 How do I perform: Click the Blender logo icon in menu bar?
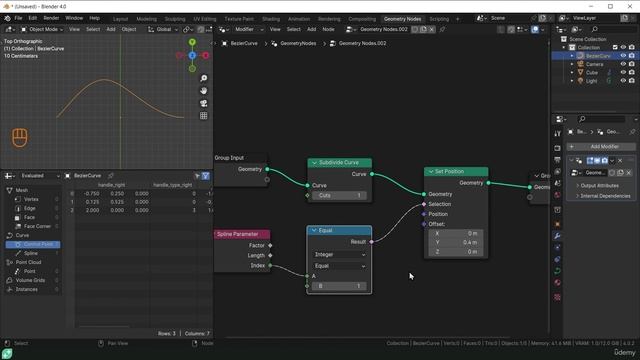point(7,18)
